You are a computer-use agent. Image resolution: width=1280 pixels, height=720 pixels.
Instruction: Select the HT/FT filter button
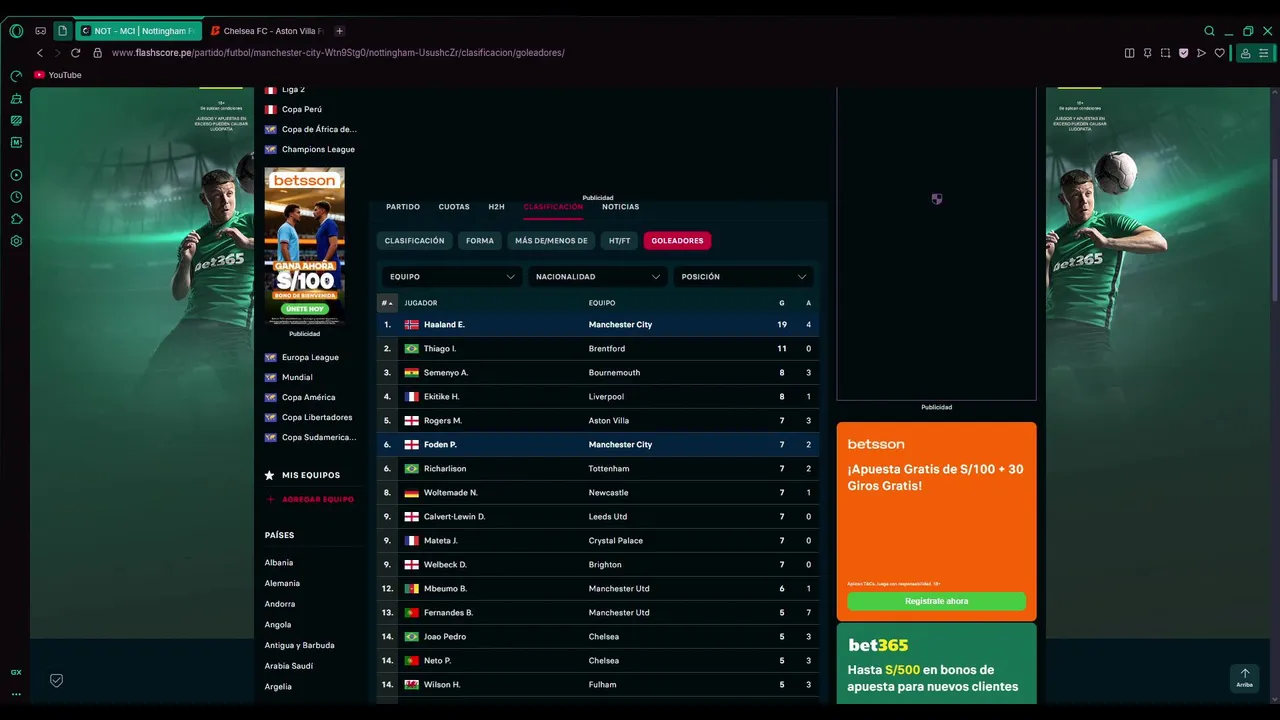pos(620,241)
